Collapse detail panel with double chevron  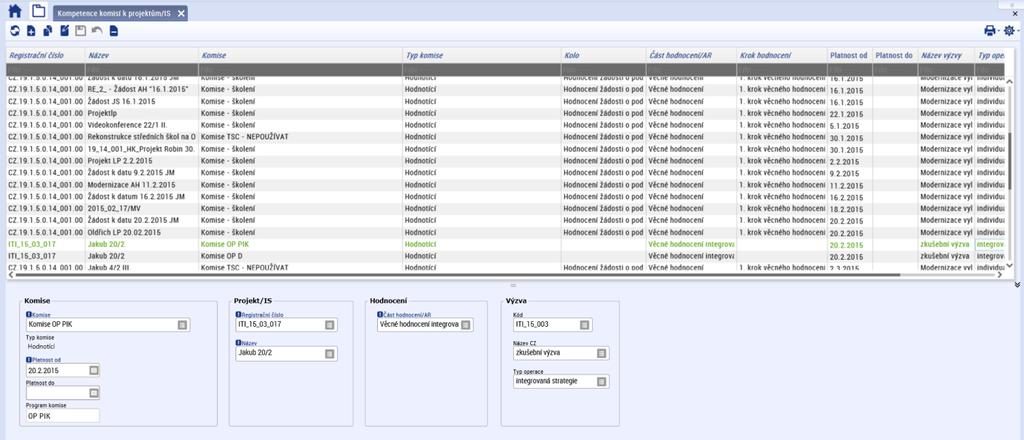(x=1017, y=285)
